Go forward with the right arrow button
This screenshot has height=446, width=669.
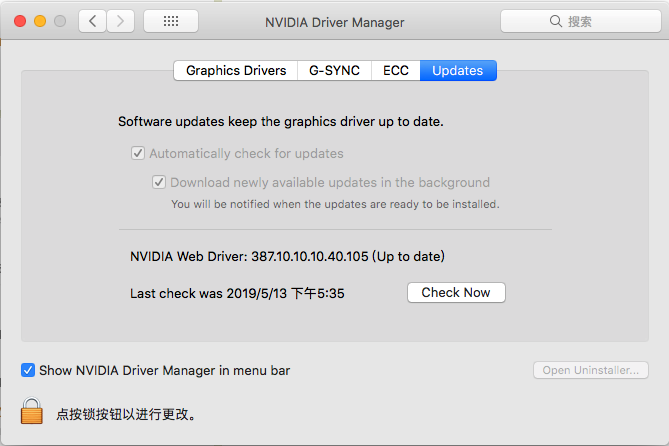(121, 21)
